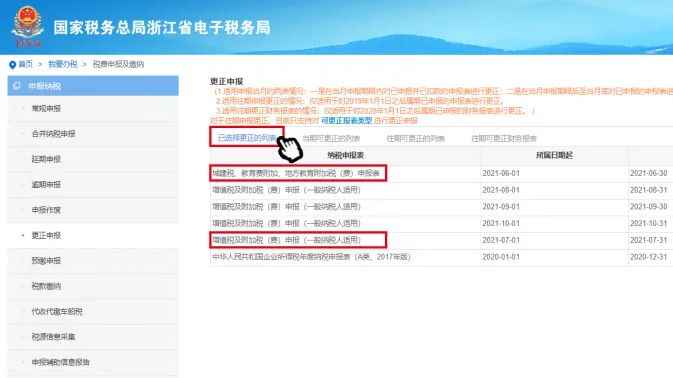
Task: Select 逾期申报 in the left menu
Action: coord(46,184)
